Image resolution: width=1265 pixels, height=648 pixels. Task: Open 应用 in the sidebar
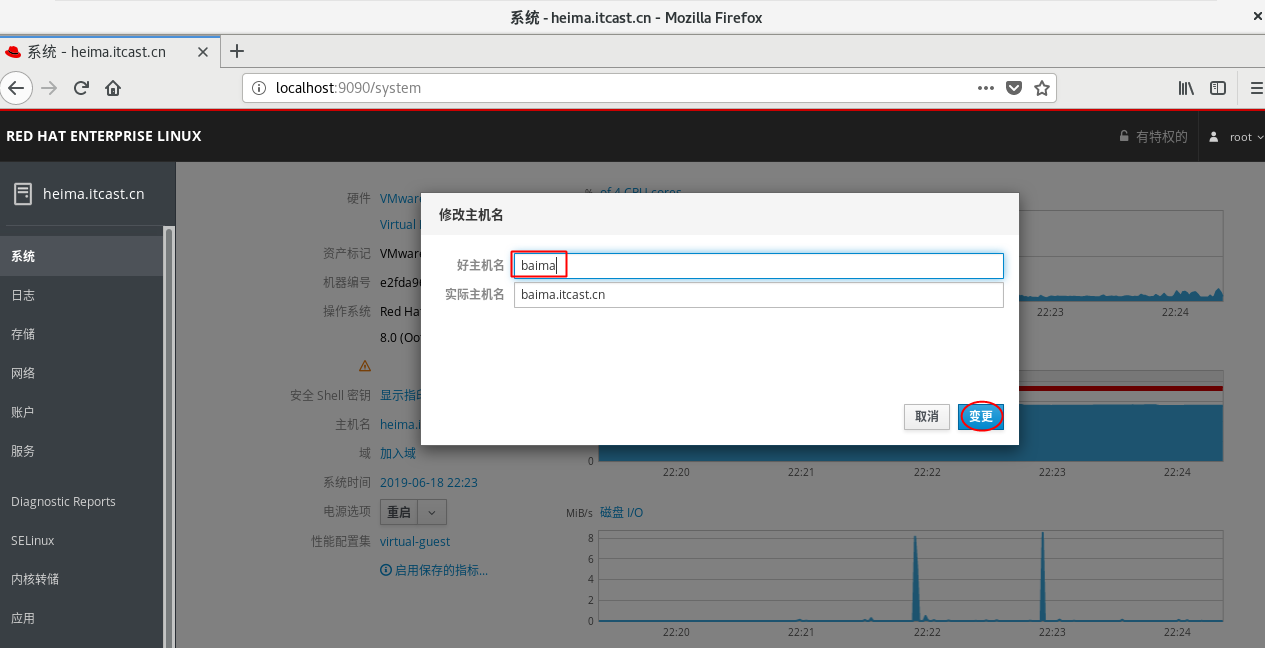tap(82, 619)
